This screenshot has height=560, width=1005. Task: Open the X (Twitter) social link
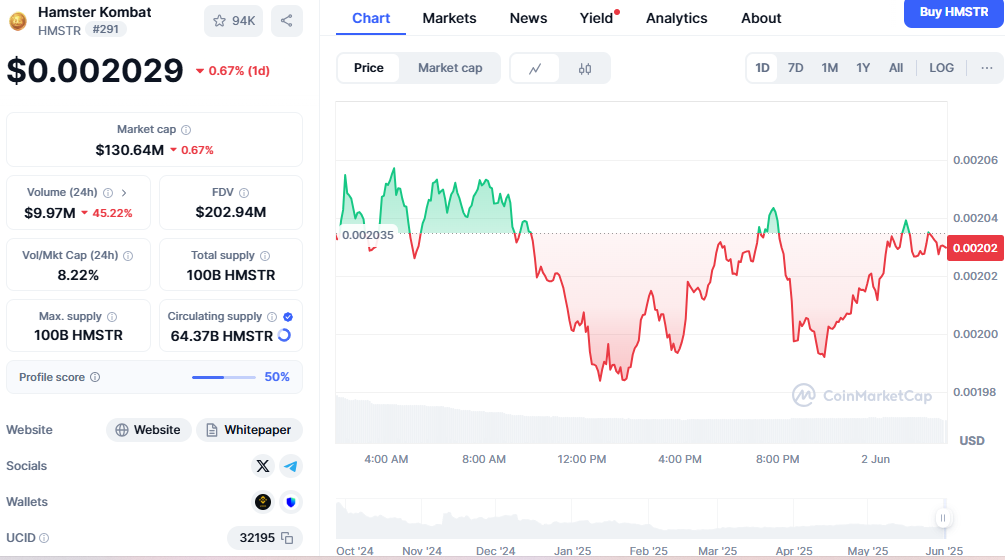click(263, 466)
